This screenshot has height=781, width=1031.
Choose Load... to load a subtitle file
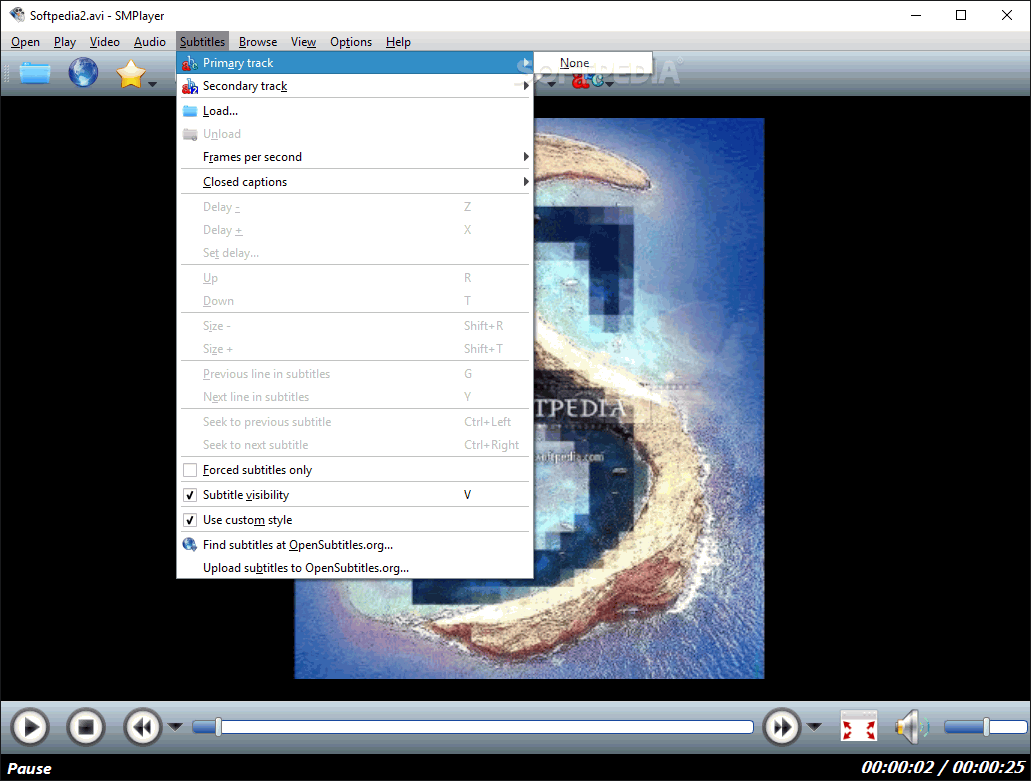[355, 111]
